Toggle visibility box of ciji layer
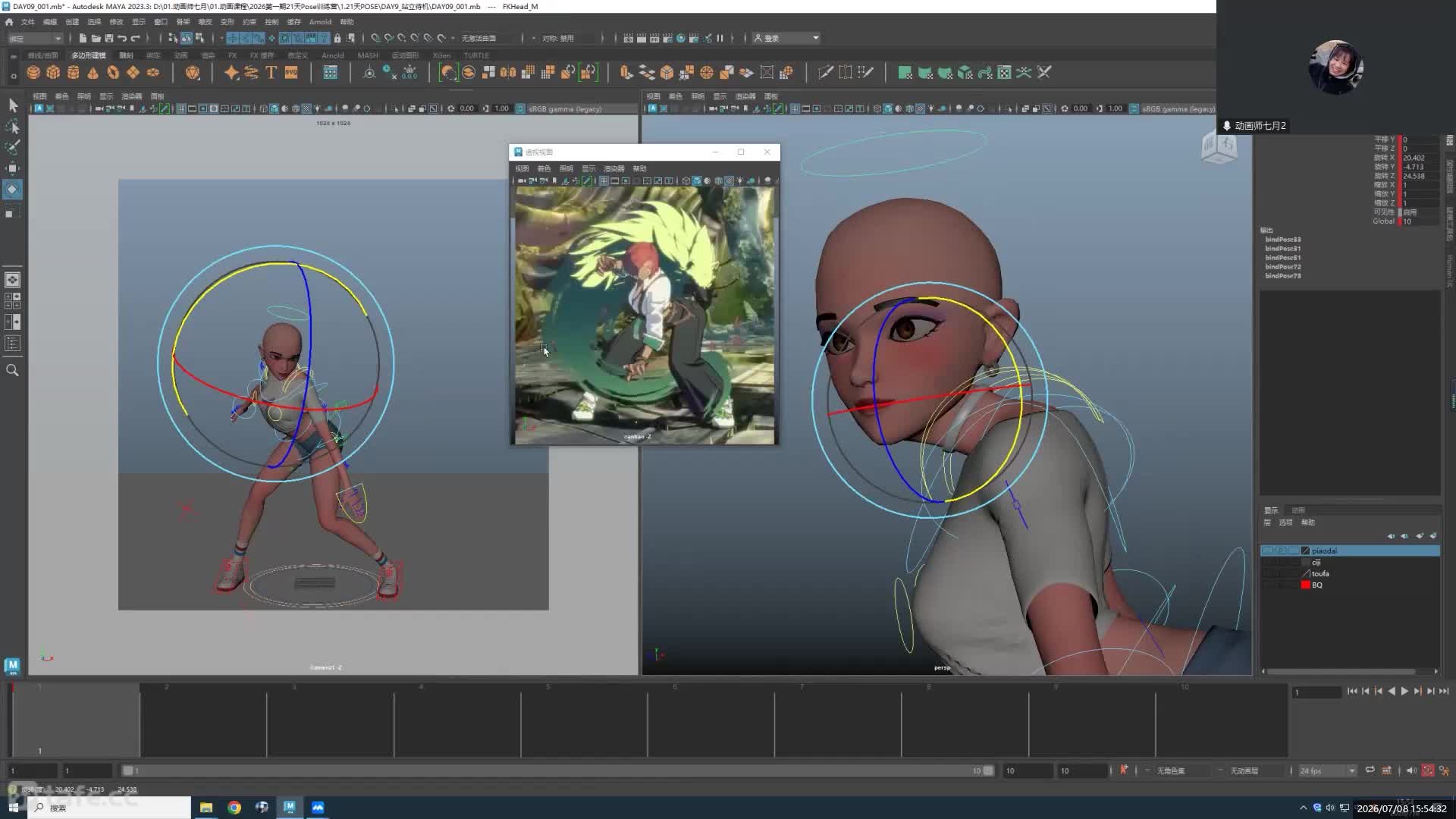Viewport: 1456px width, 819px height. (x=1267, y=562)
